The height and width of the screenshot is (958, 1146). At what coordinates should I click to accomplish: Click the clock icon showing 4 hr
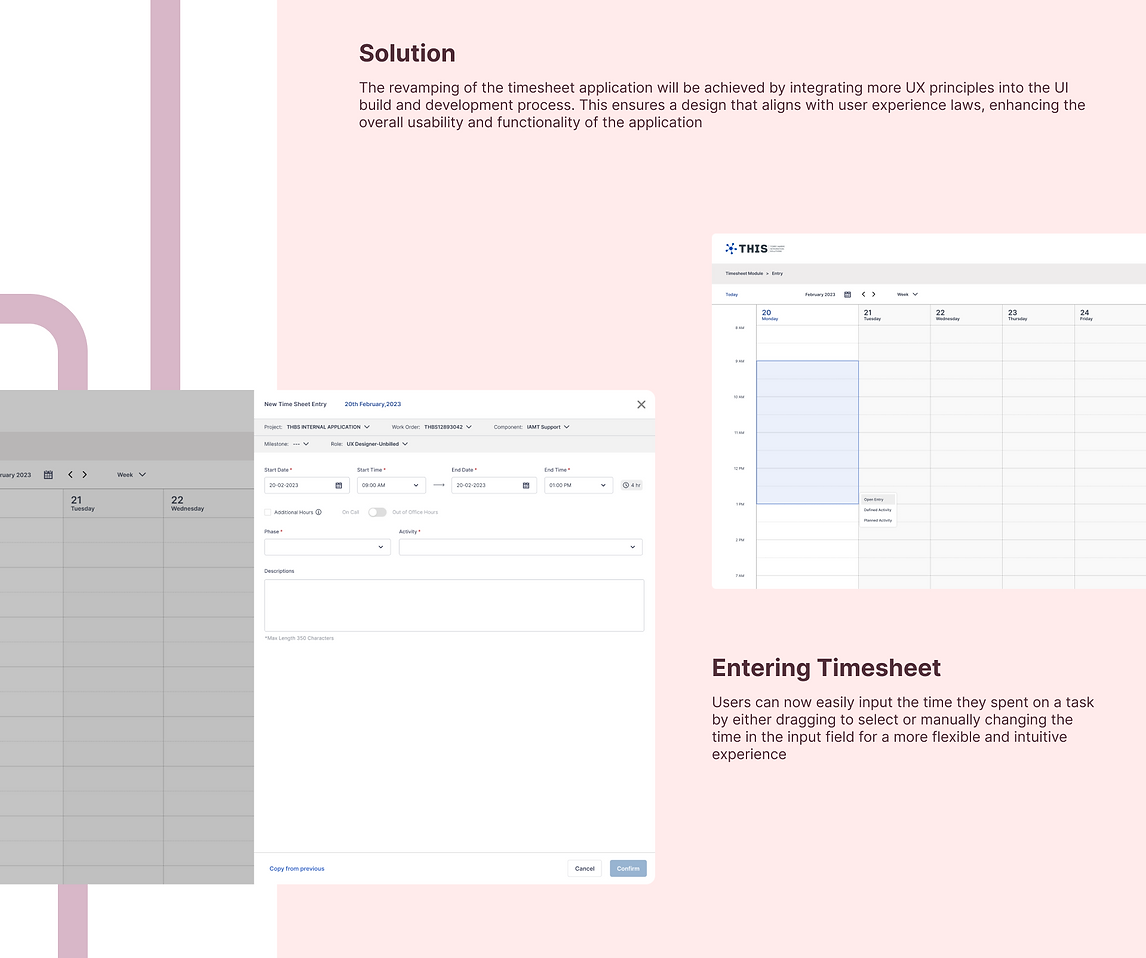pos(626,485)
